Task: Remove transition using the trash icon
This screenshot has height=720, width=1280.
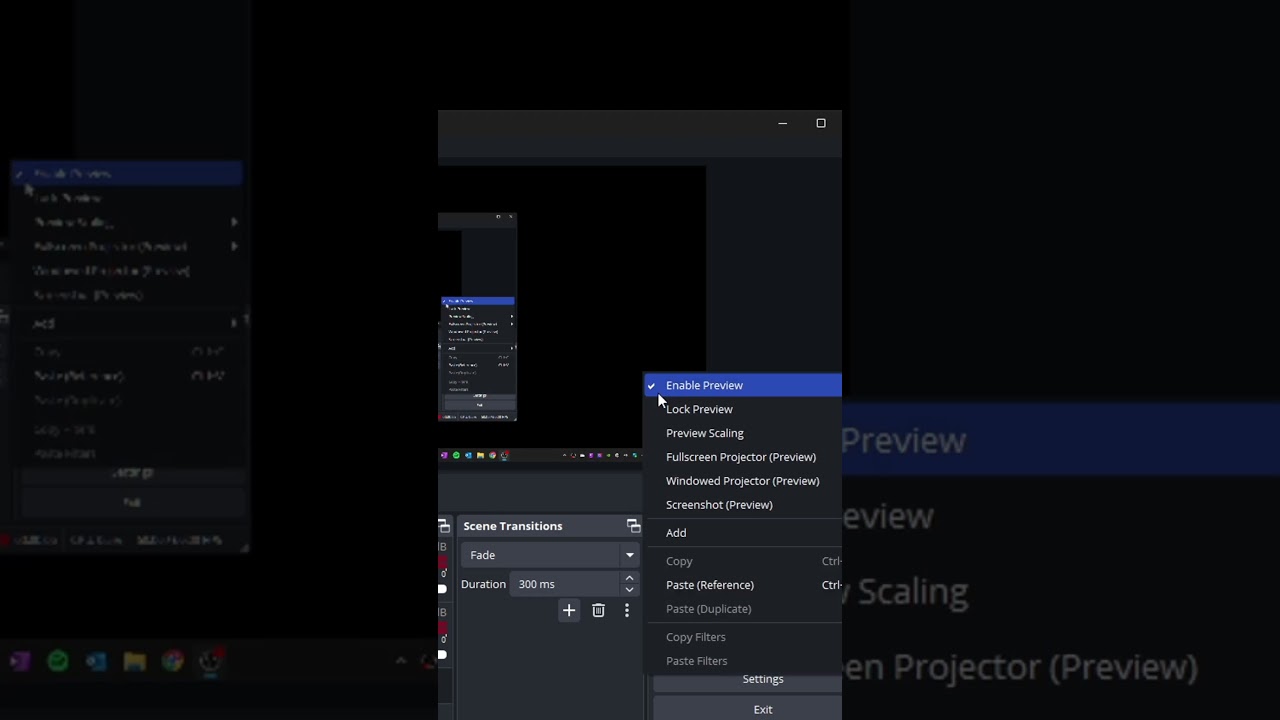Action: tap(598, 610)
